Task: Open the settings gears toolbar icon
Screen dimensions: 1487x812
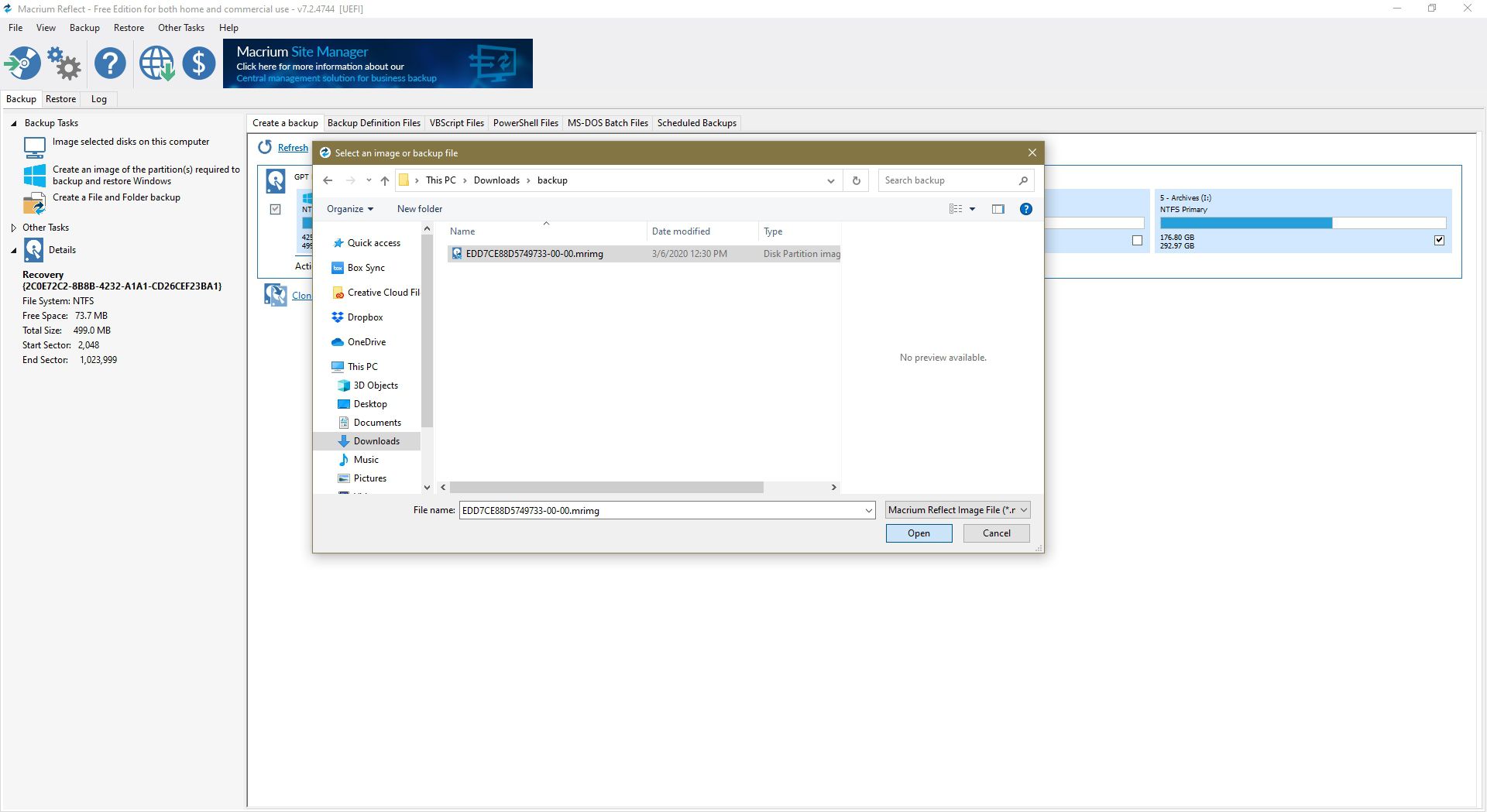Action: click(64, 63)
